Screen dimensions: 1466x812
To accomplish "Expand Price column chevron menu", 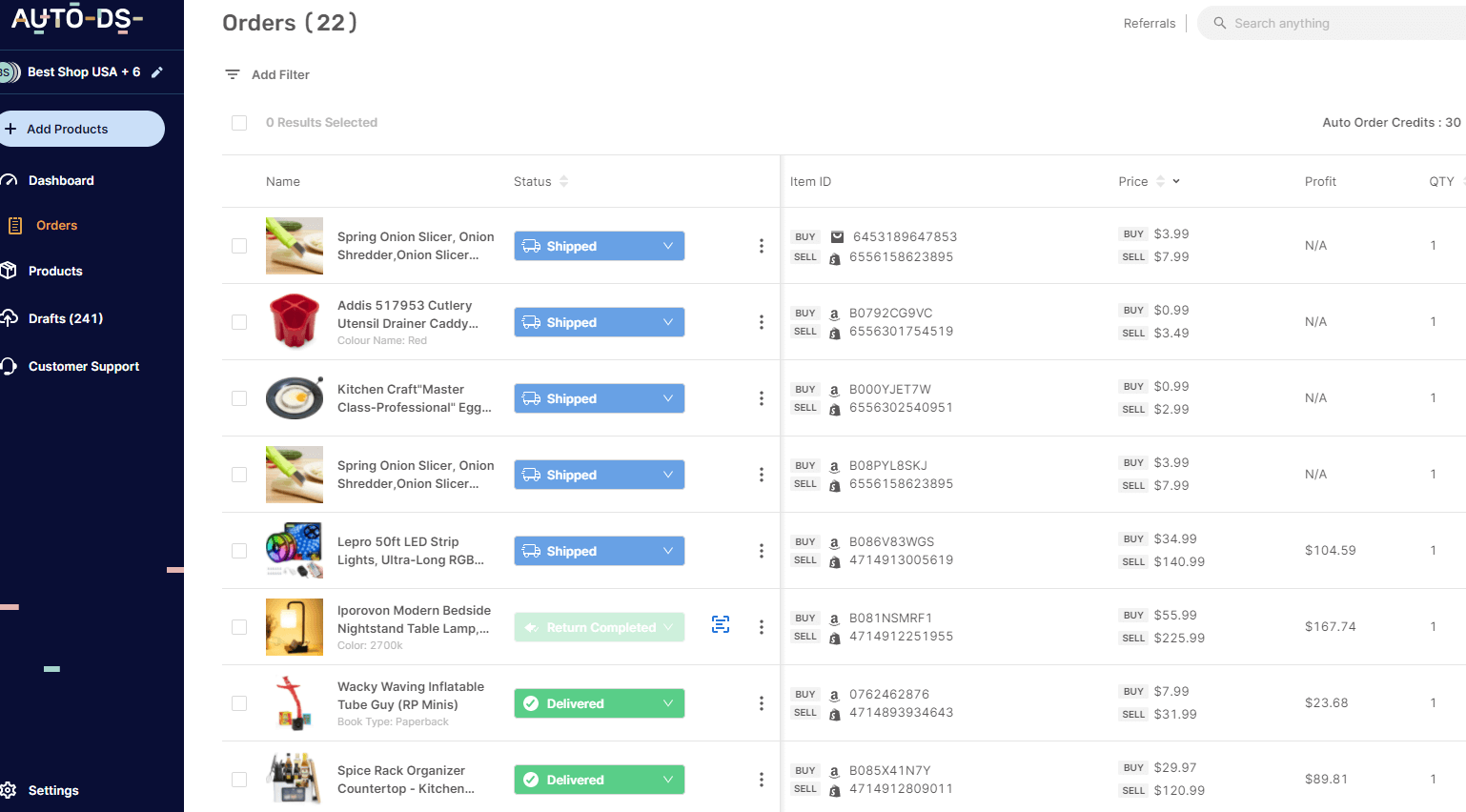I will (x=1176, y=181).
